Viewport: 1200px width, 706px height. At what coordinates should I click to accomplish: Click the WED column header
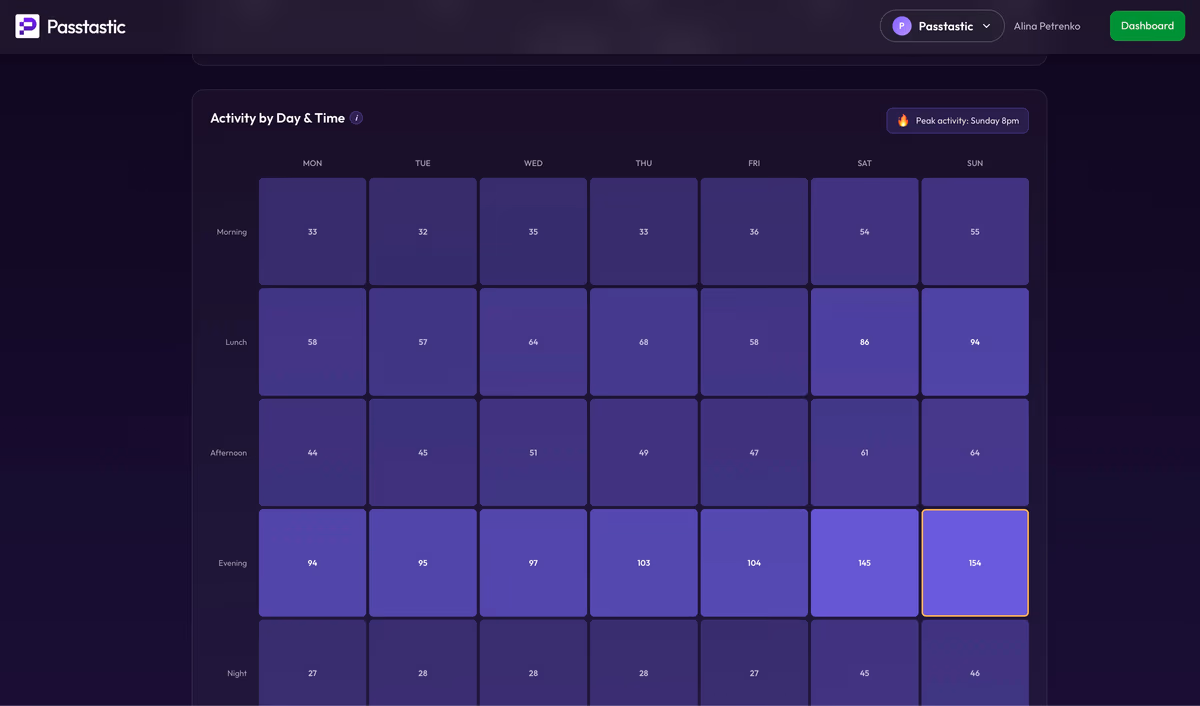tap(533, 163)
